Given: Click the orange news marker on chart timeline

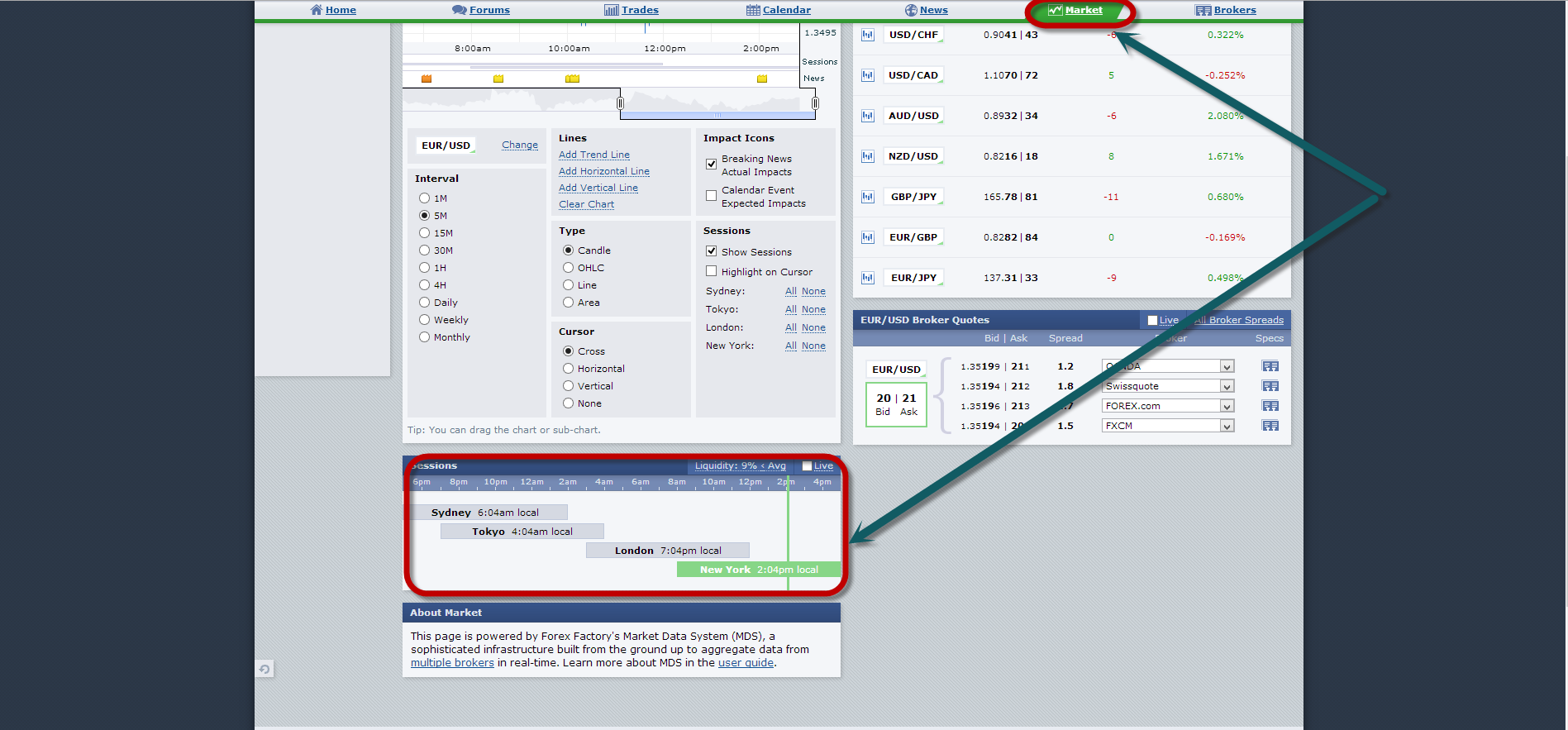Looking at the screenshot, I should [x=427, y=79].
